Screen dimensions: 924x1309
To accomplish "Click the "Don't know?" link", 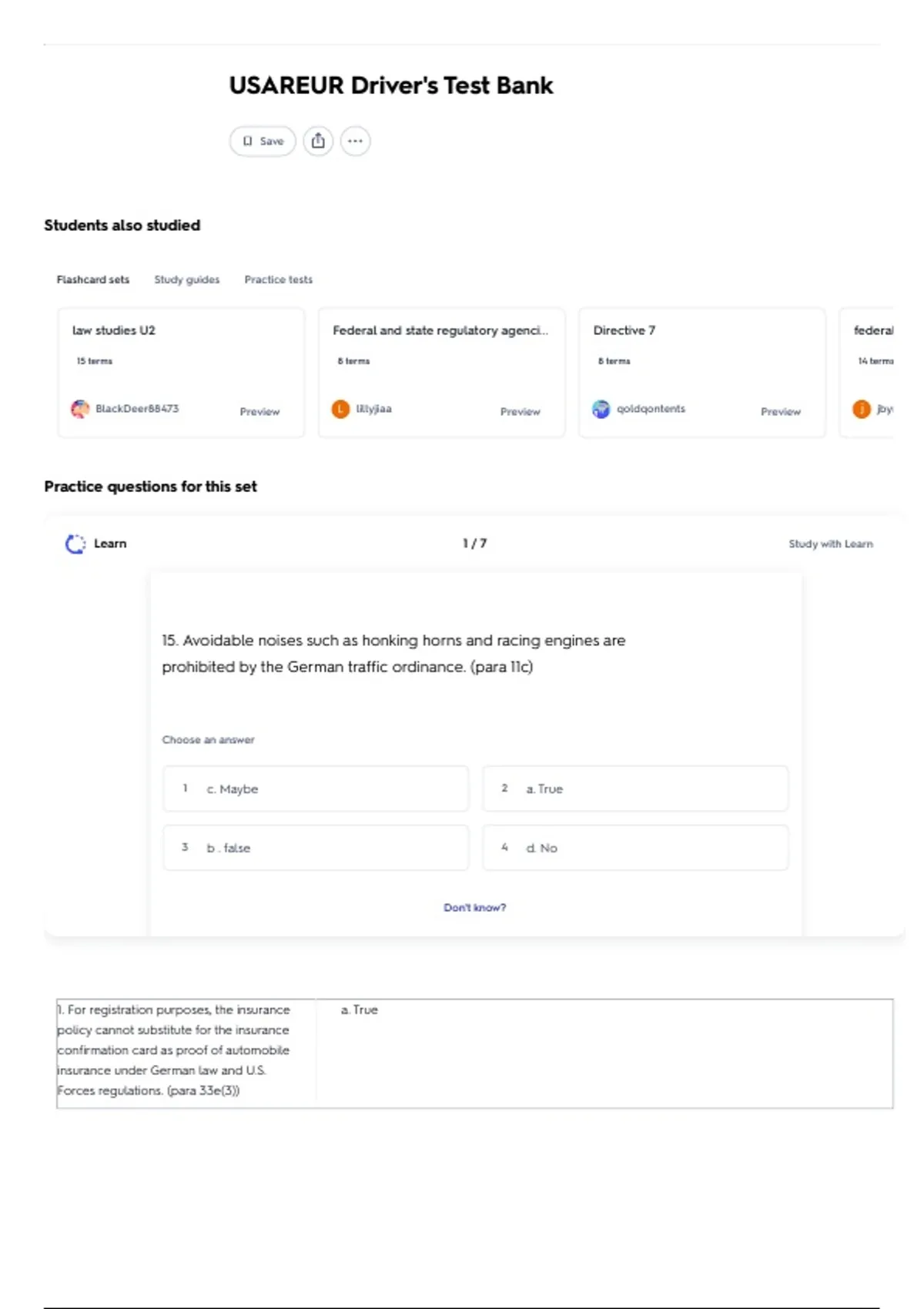I will click(474, 908).
